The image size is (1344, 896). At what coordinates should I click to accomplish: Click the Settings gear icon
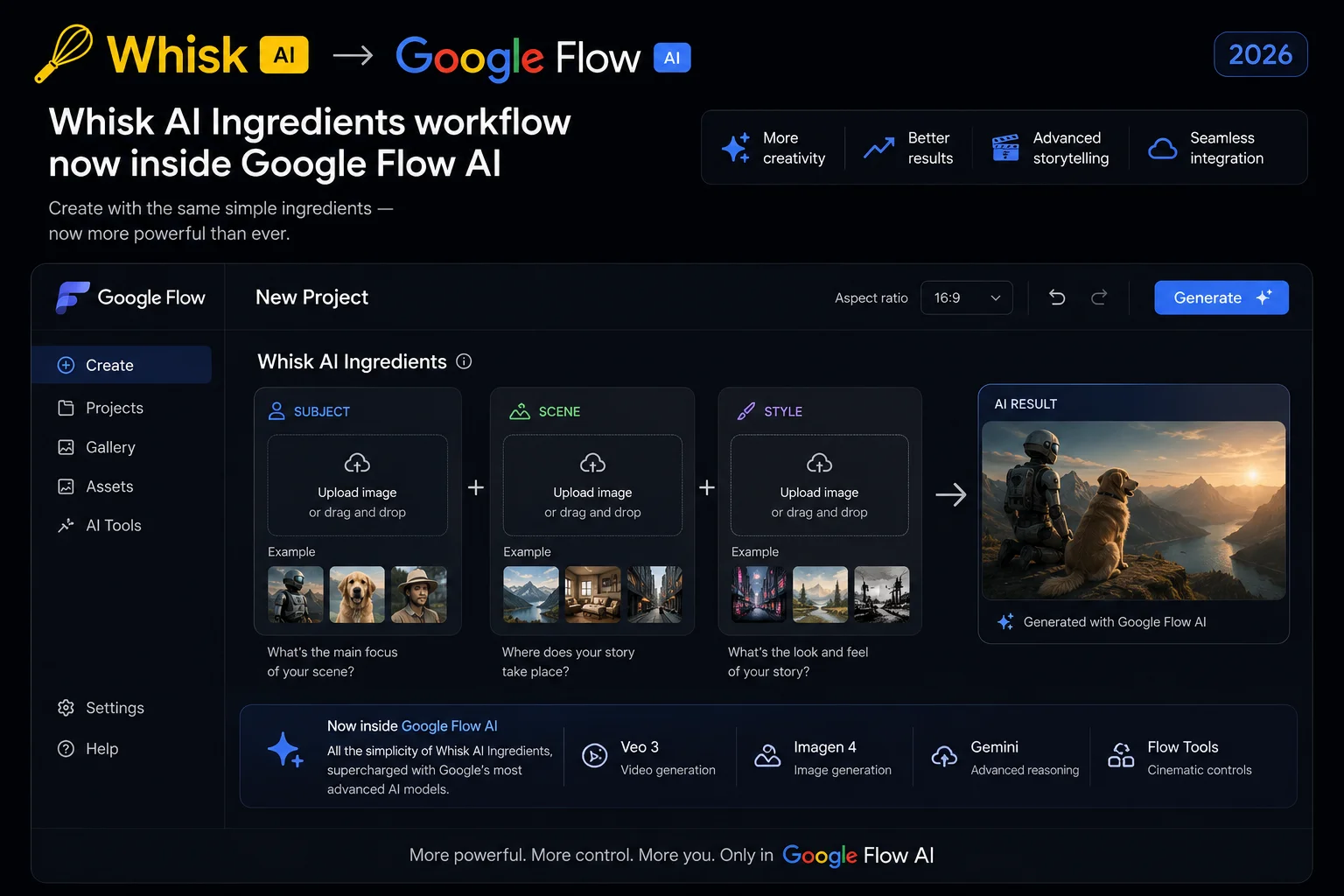(x=66, y=708)
